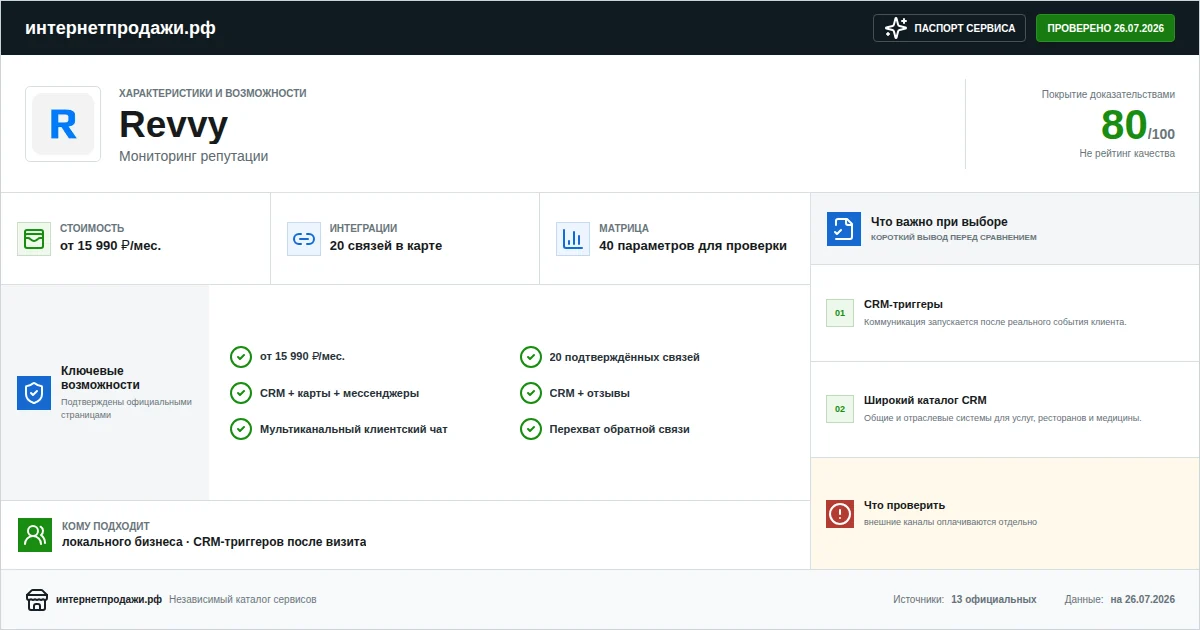This screenshot has height=630, width=1200.
Task: Click внешние каналы оплачиваются отдельно text
Action: click(951, 522)
